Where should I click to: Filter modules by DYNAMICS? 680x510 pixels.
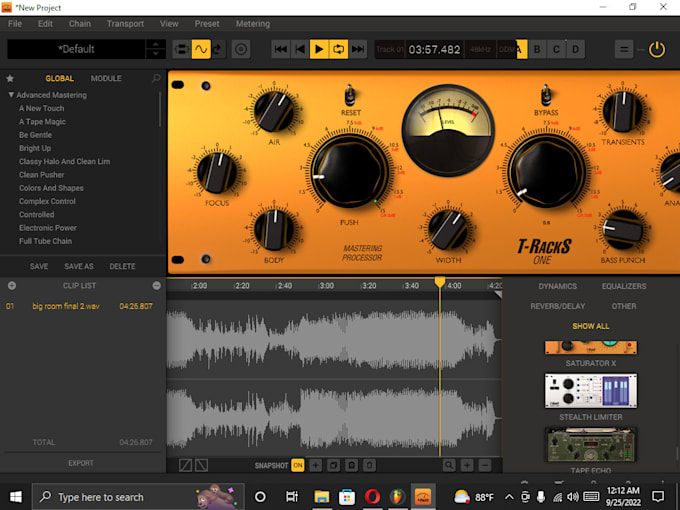(558, 286)
